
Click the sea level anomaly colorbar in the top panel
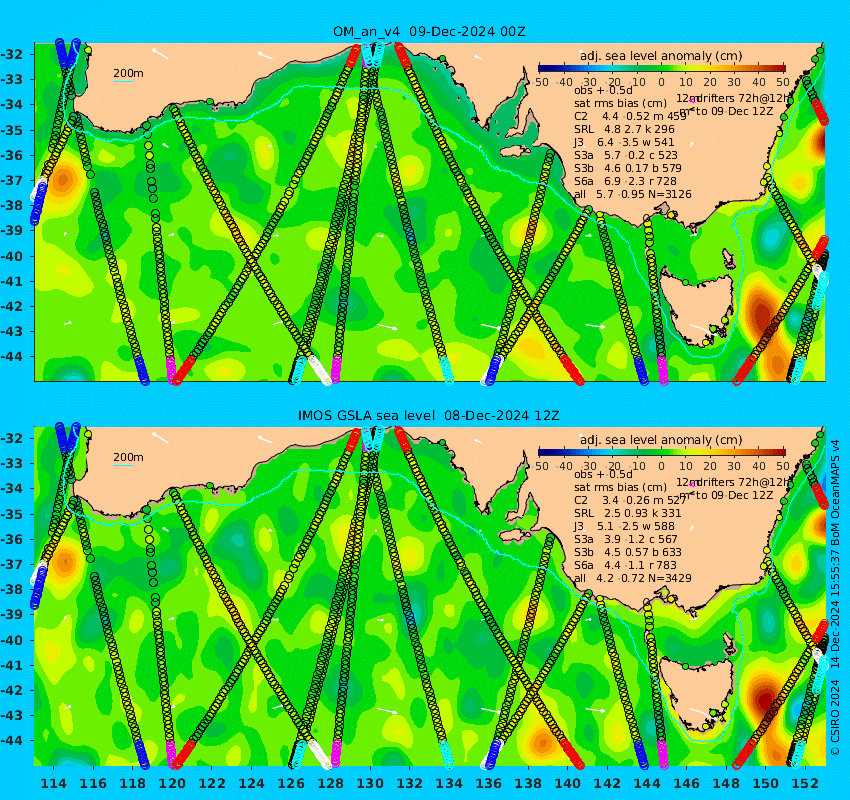click(661, 68)
